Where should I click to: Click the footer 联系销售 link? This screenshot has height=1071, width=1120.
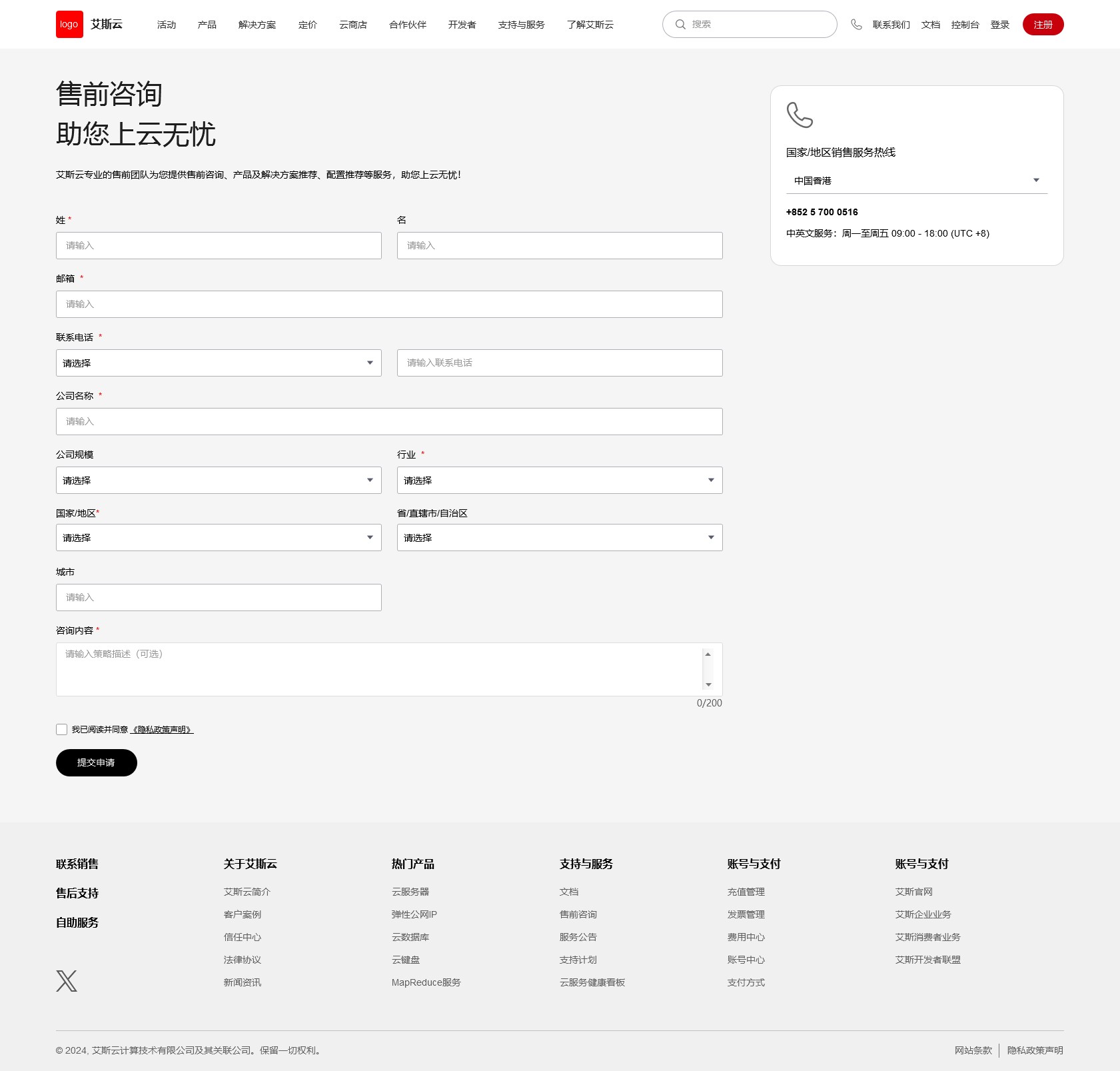pos(77,864)
